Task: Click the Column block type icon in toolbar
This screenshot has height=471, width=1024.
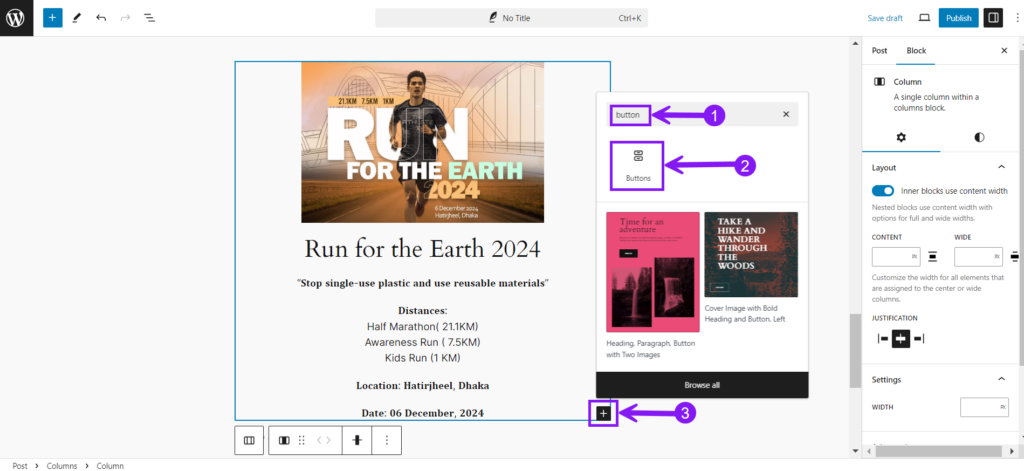Action: pos(284,440)
